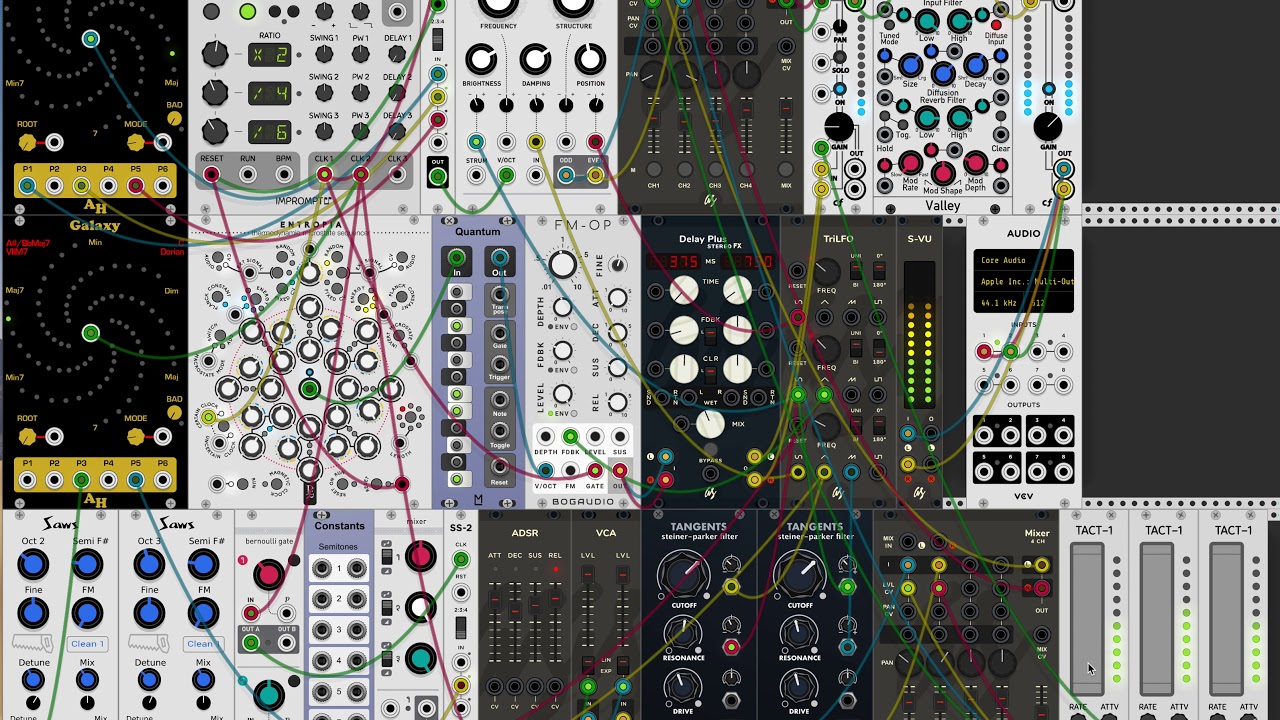Click the Delay Plus MIX knob
Image resolution: width=1280 pixels, height=720 pixels.
coord(709,425)
